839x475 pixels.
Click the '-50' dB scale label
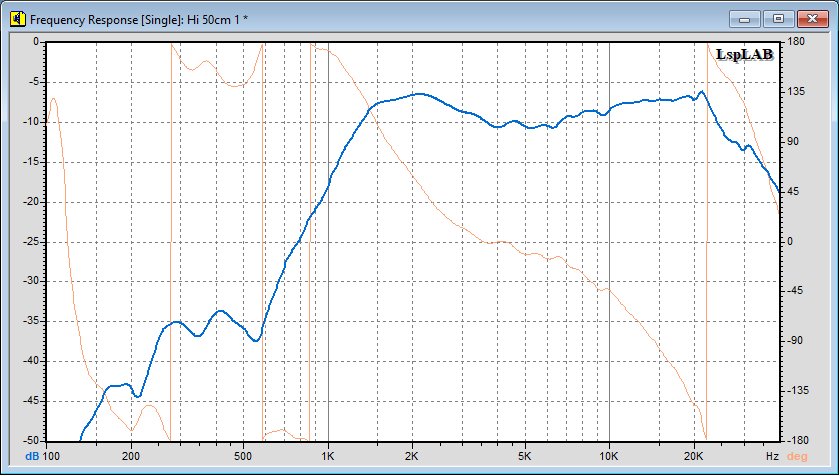tap(30, 440)
